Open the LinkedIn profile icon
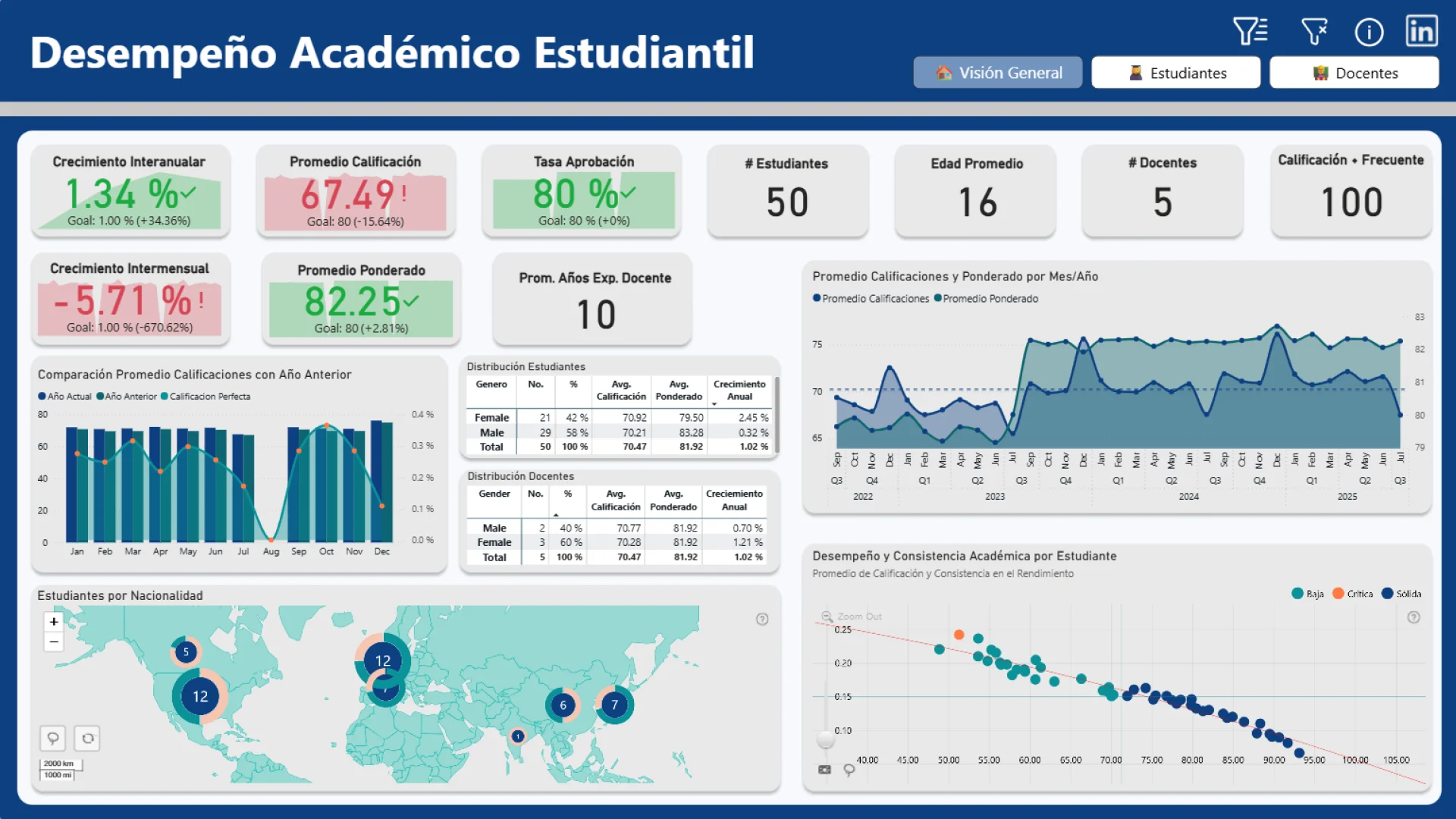The height and width of the screenshot is (819, 1456). [x=1421, y=32]
